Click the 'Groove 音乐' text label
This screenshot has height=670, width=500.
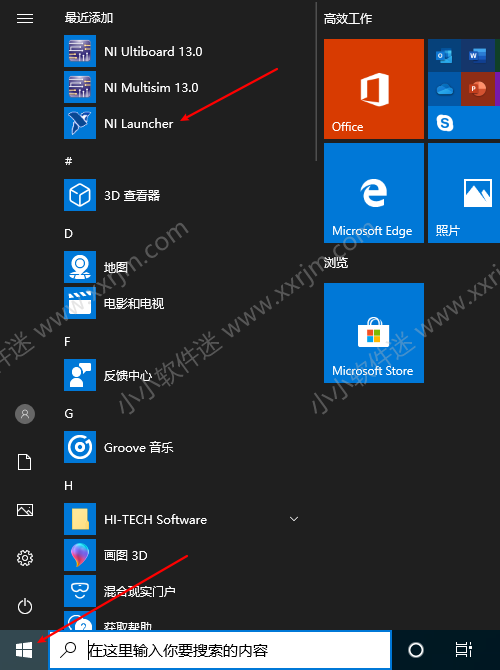pyautogui.click(x=139, y=447)
